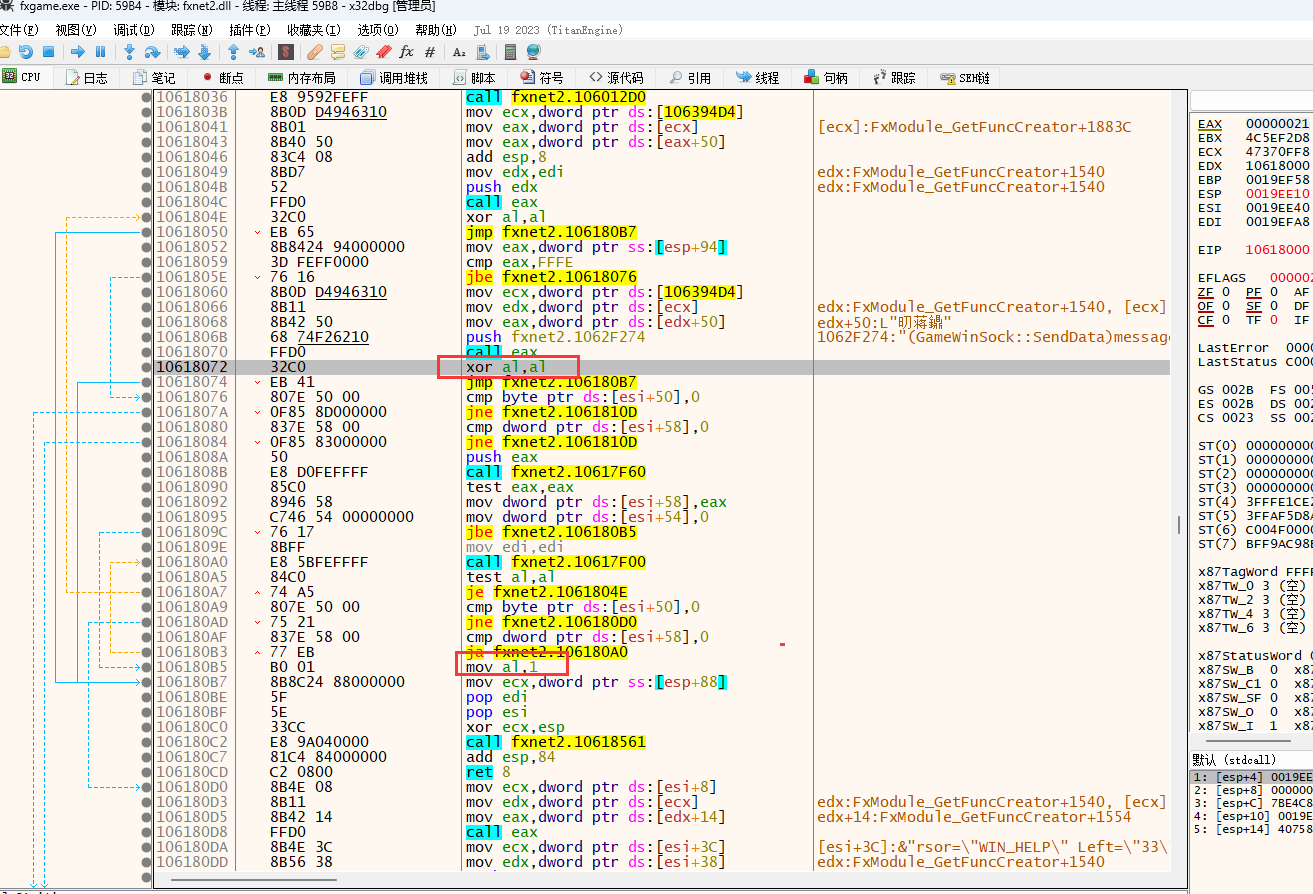Viewport: 1313px width, 894px height.
Task: Click the intermodular calls icon
Action: [x=483, y=52]
